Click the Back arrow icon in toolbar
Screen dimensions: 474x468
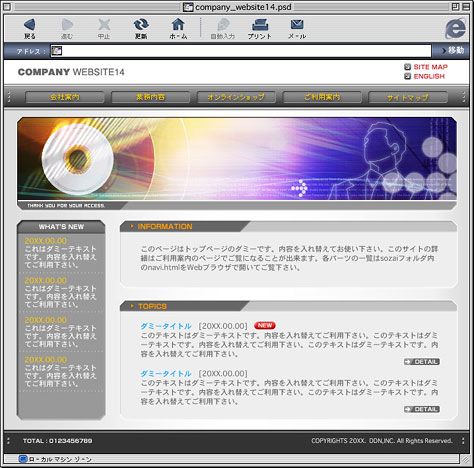(x=30, y=25)
